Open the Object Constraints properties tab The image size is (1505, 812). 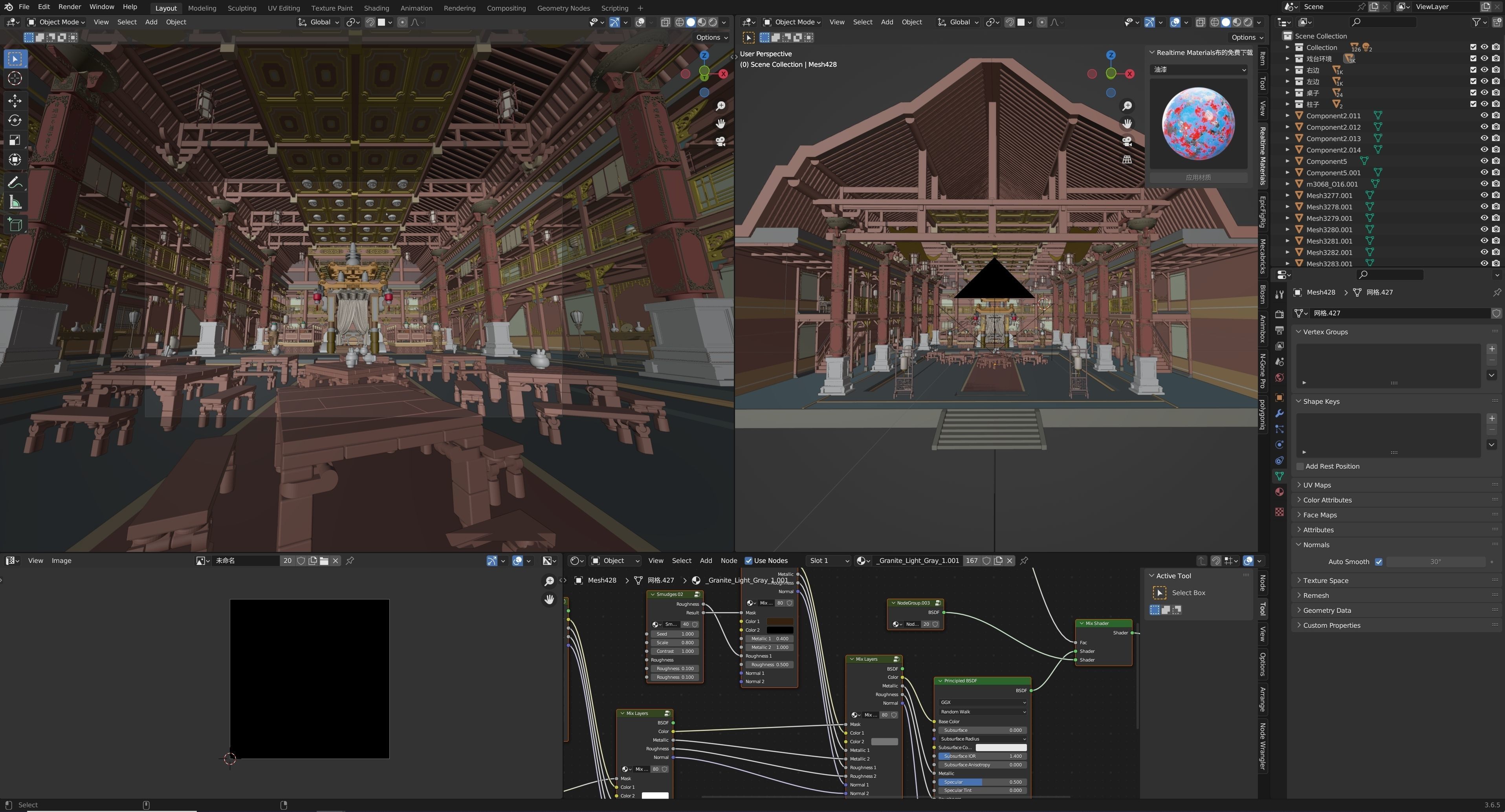[x=1280, y=460]
